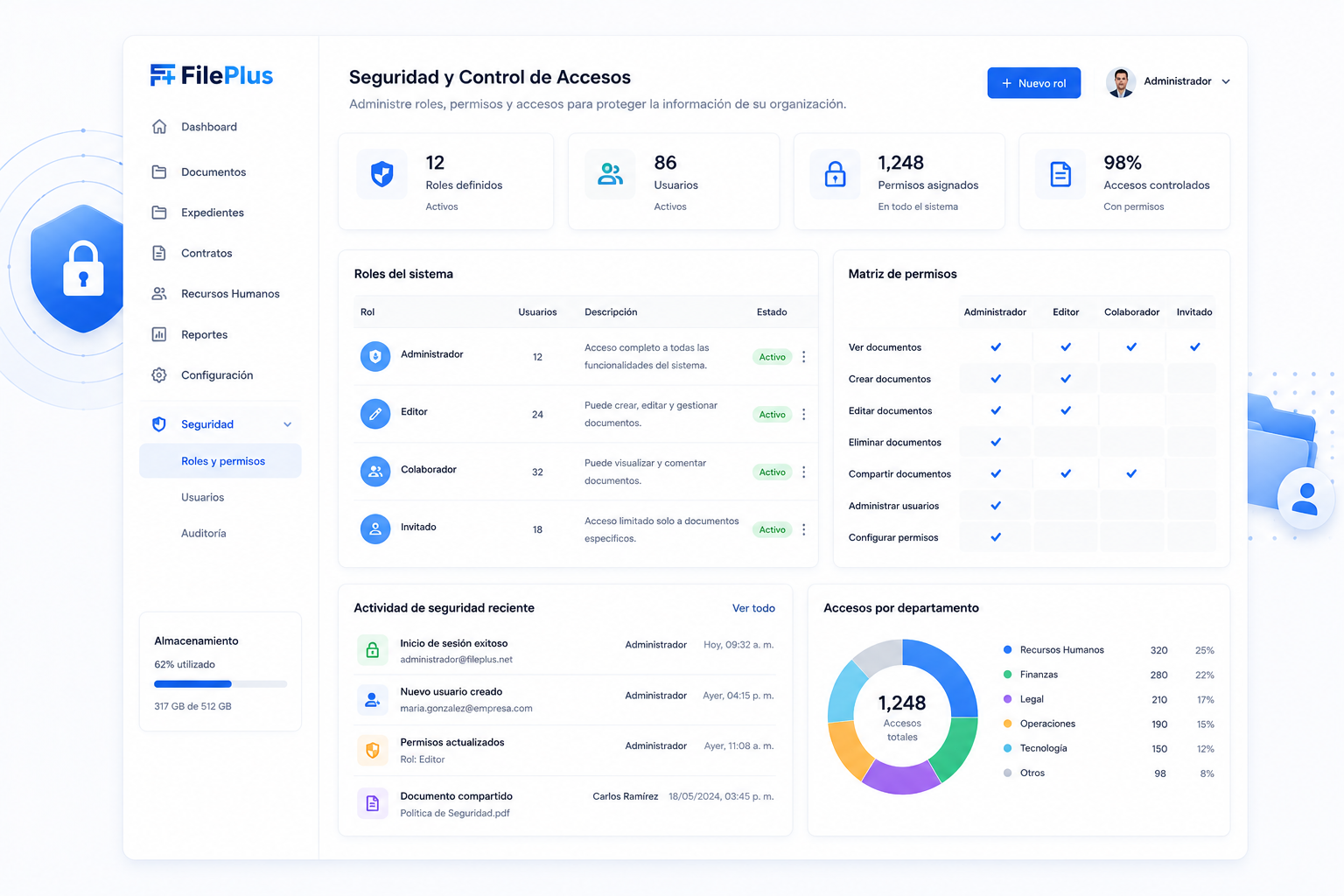The height and width of the screenshot is (896, 1344).
Task: Open the Ver todo activity link
Action: click(x=753, y=608)
